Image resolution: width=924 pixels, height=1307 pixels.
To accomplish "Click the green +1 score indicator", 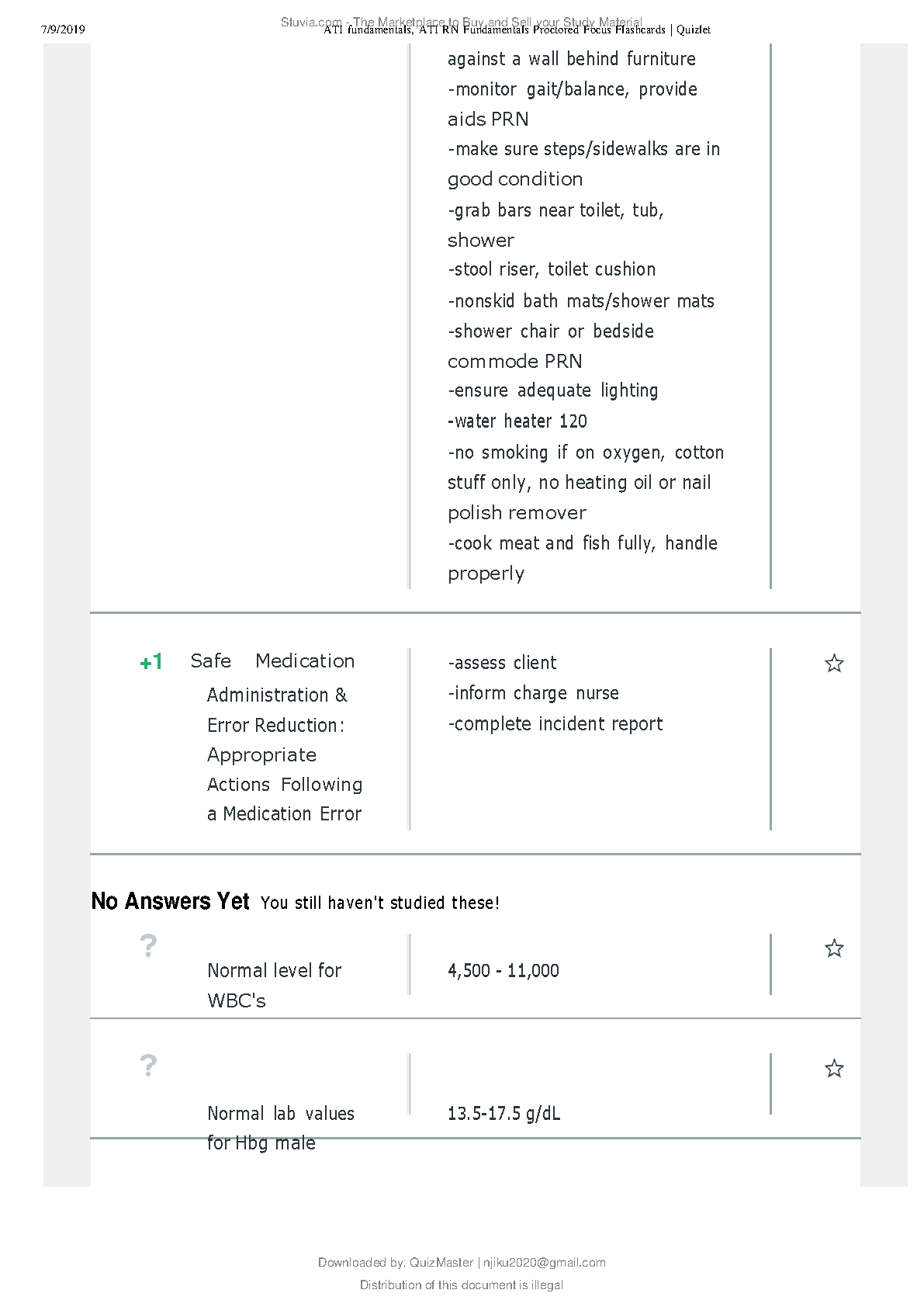I will [151, 662].
